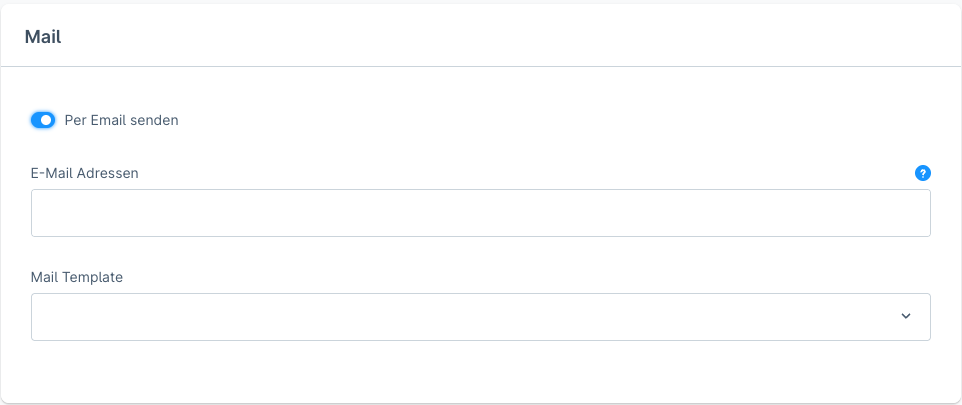Click the down arrow in Mail Template
This screenshot has height=405, width=962.
click(x=906, y=317)
